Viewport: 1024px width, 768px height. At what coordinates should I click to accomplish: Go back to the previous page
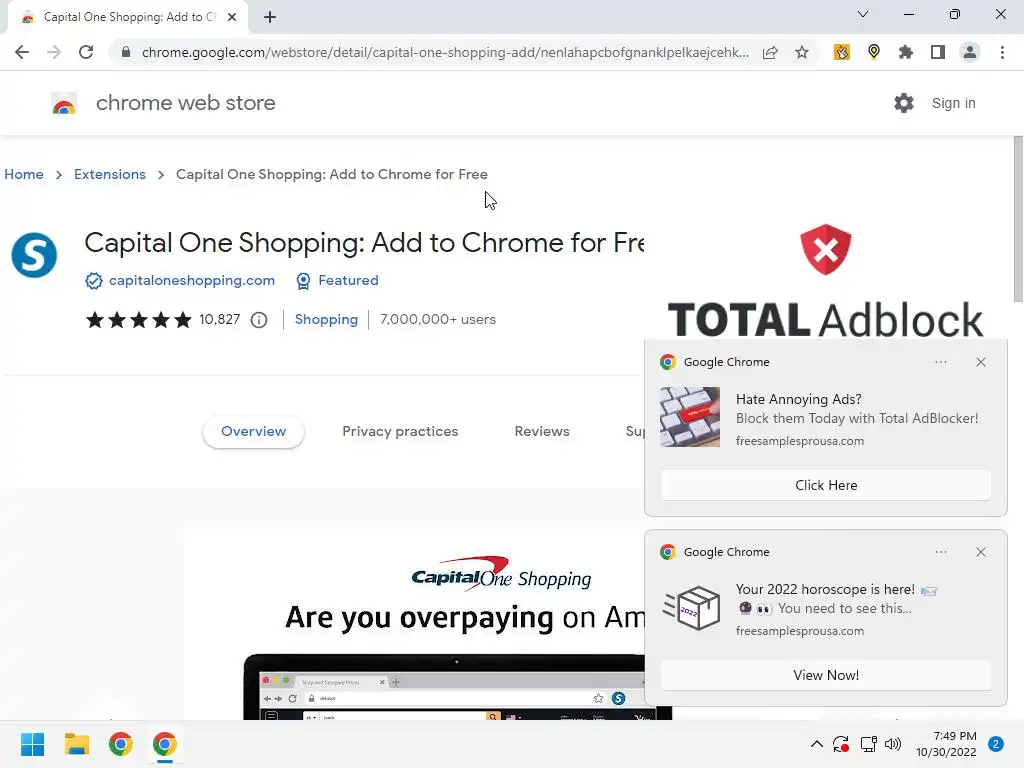pyautogui.click(x=22, y=52)
